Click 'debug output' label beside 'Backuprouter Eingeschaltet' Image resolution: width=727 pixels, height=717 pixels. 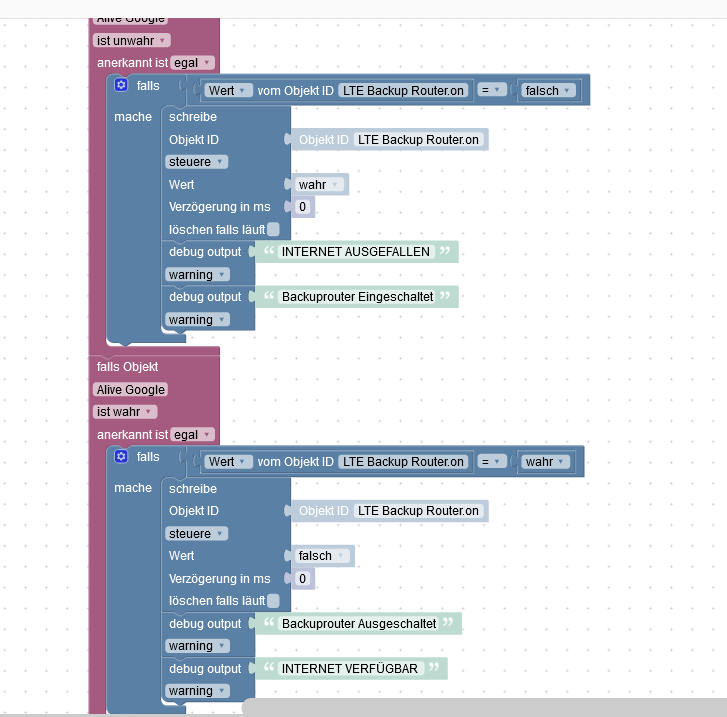(205, 297)
